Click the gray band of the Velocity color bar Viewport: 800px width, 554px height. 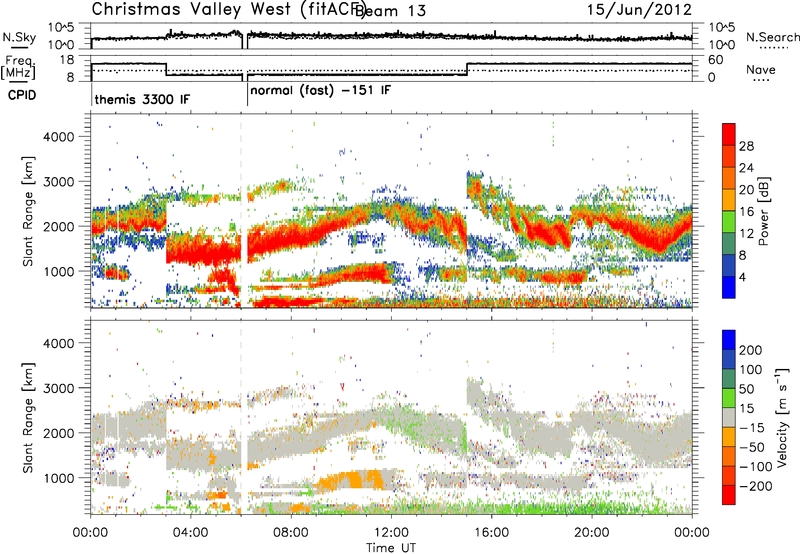(729, 418)
